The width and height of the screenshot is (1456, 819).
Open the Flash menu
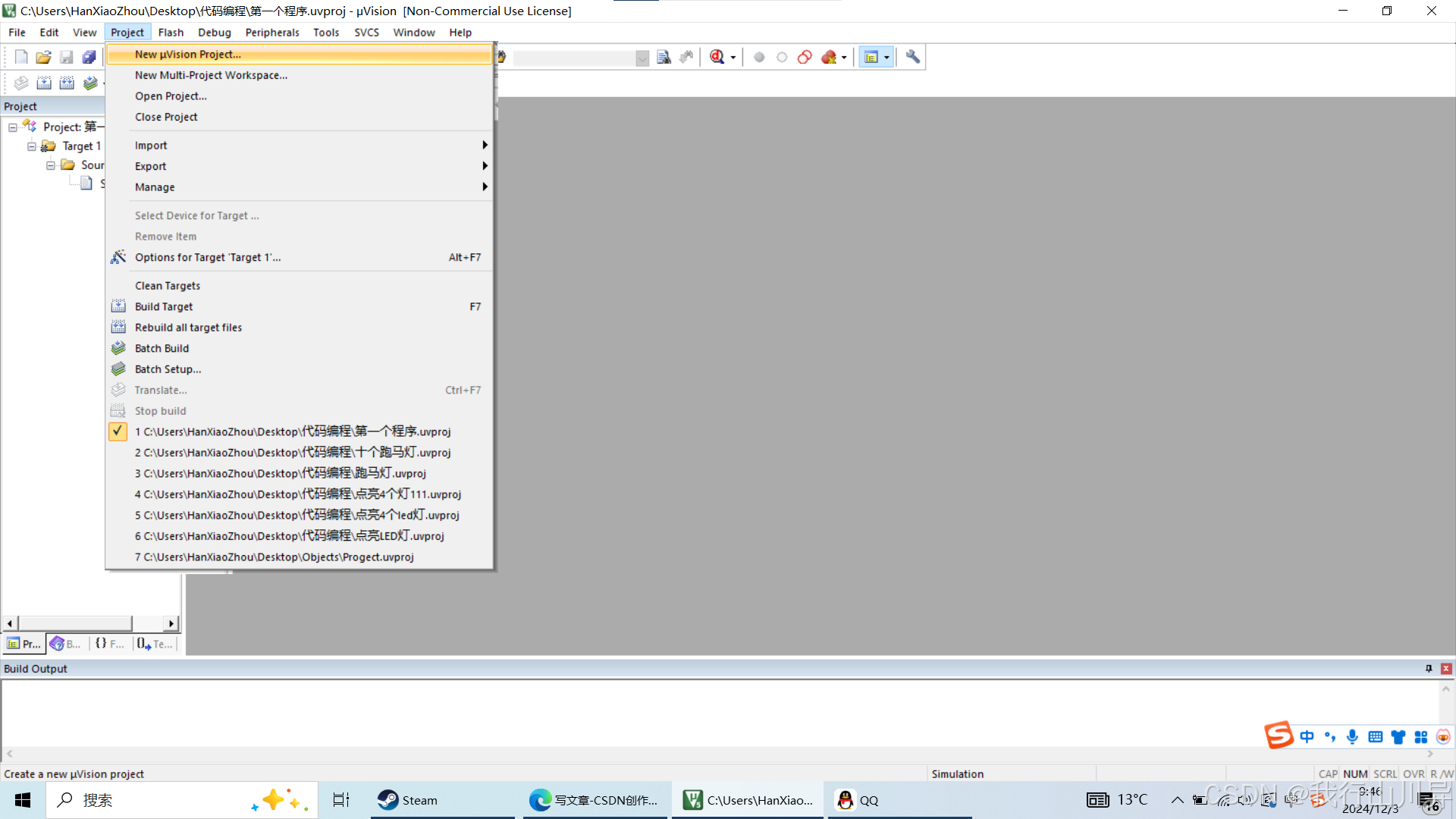point(171,32)
